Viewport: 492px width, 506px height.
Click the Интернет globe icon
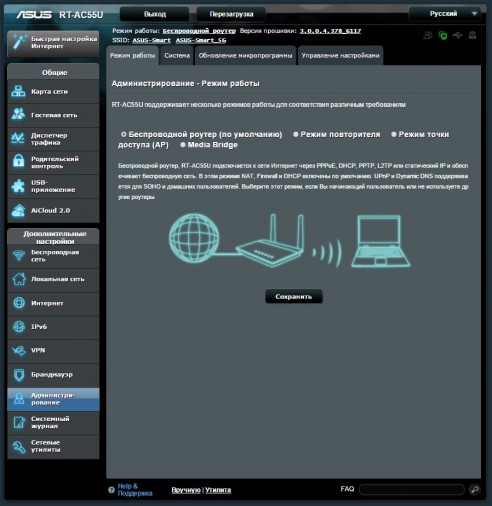tap(19, 303)
